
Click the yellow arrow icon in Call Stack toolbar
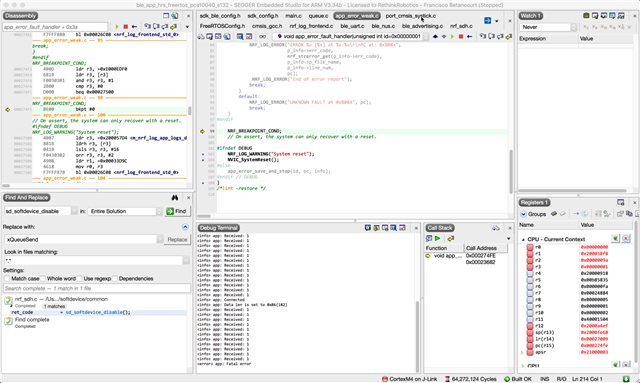(450, 238)
